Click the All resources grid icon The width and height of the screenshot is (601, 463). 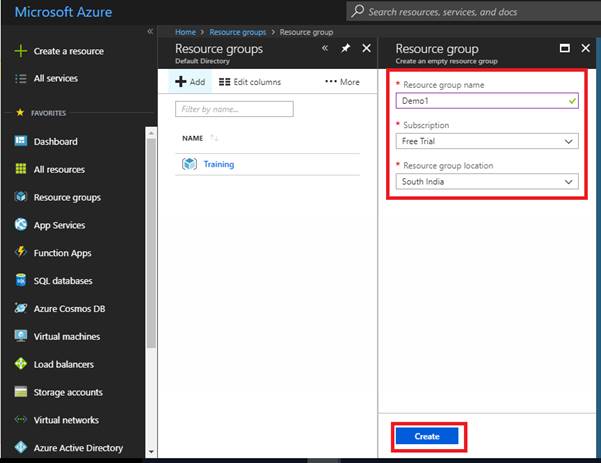(x=21, y=169)
